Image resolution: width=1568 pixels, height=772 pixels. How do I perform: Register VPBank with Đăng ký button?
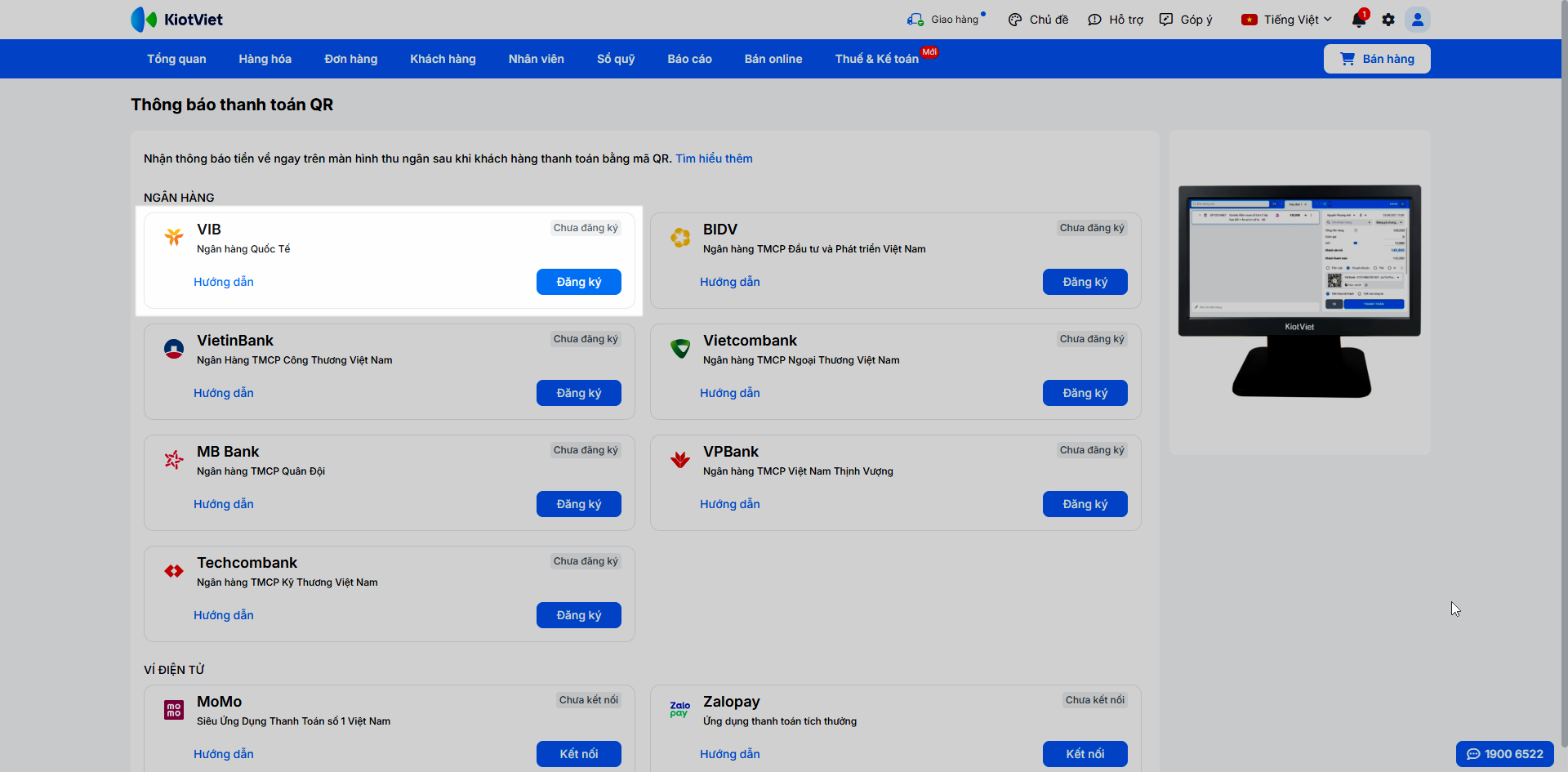click(1085, 504)
